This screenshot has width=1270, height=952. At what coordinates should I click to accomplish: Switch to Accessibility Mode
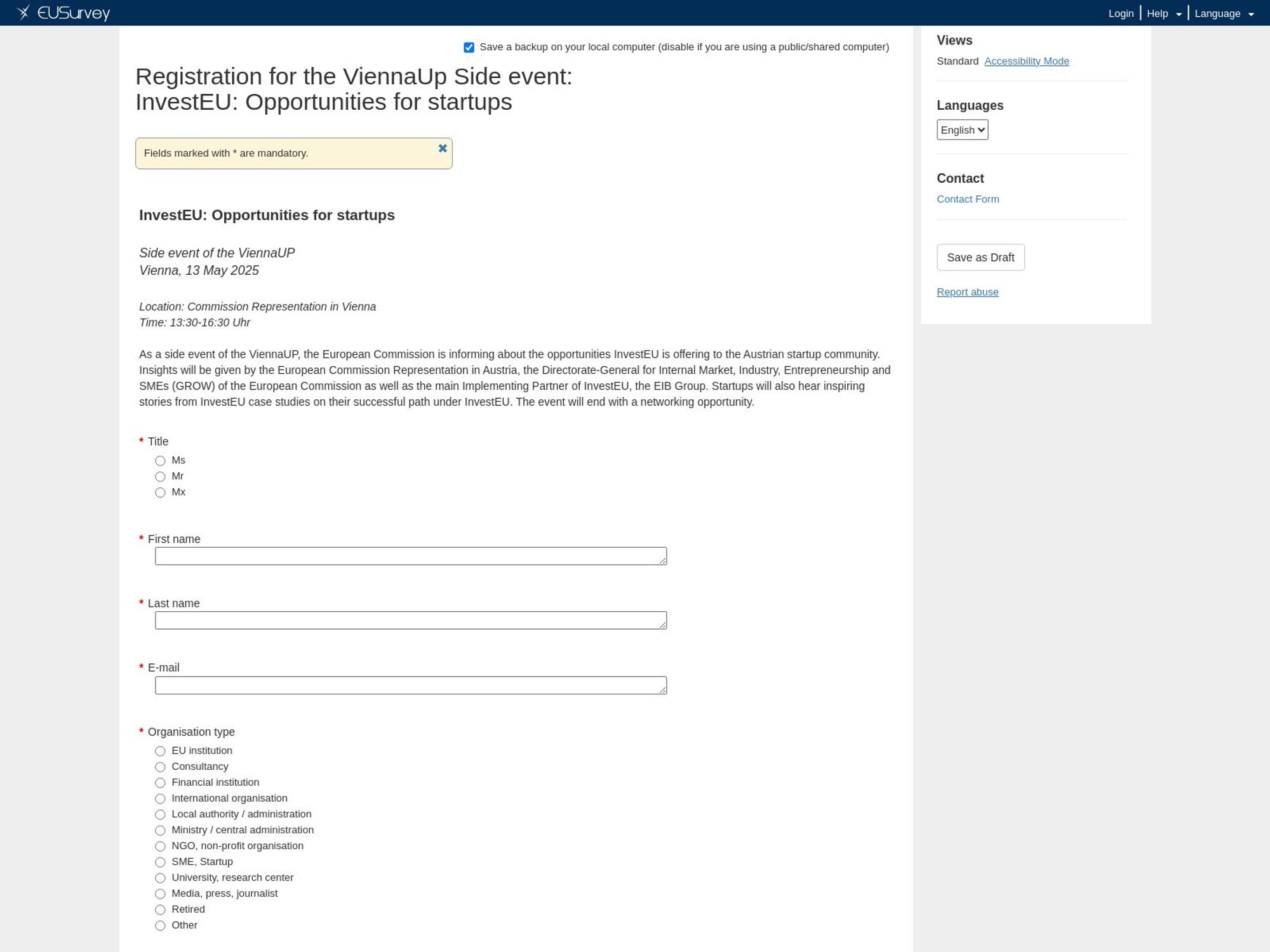(x=1026, y=61)
